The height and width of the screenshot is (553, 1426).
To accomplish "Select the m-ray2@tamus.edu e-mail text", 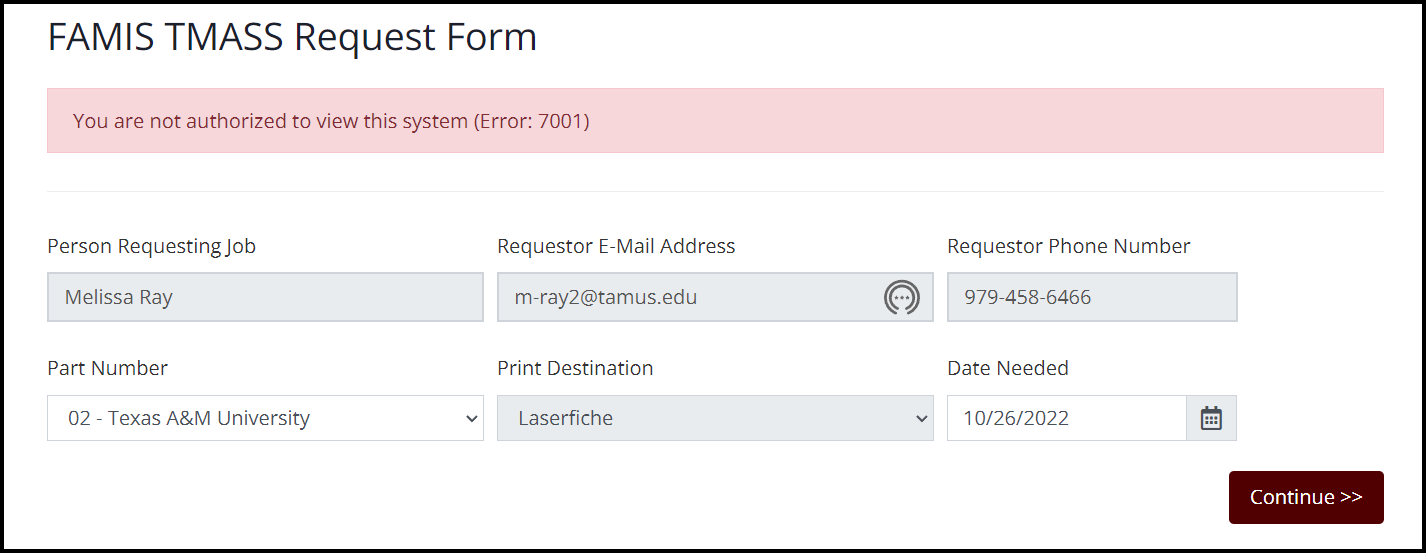I will pyautogui.click(x=606, y=297).
